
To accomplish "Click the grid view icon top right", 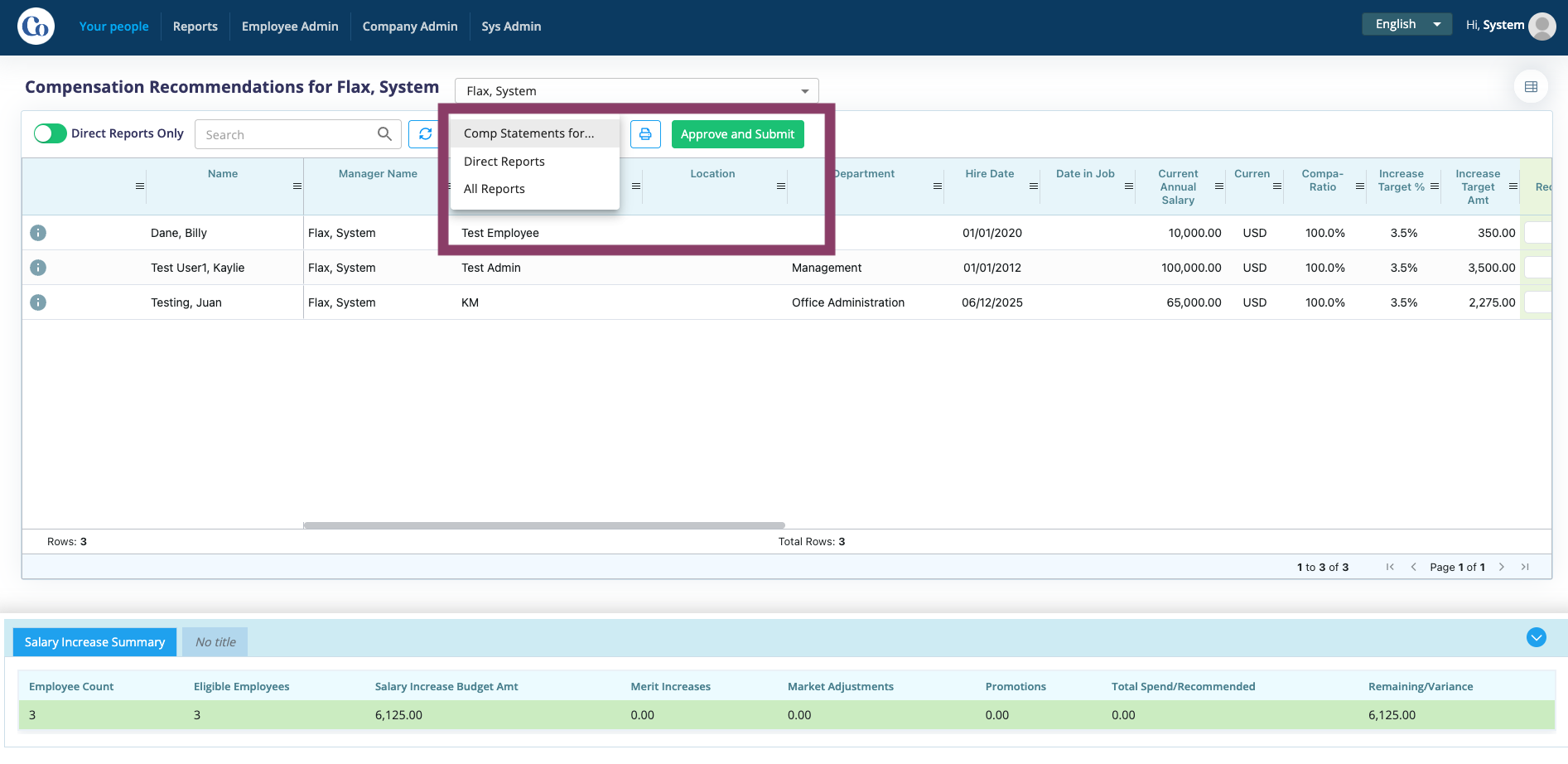I will pyautogui.click(x=1531, y=87).
